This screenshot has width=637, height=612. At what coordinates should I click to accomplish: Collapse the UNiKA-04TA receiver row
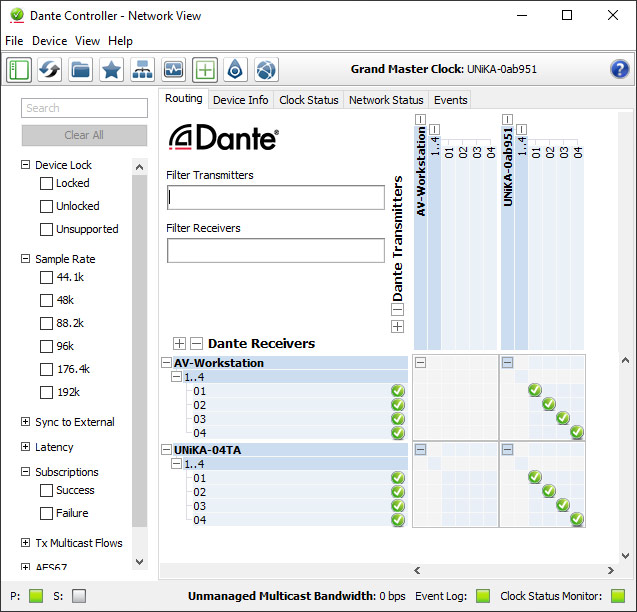(166, 450)
